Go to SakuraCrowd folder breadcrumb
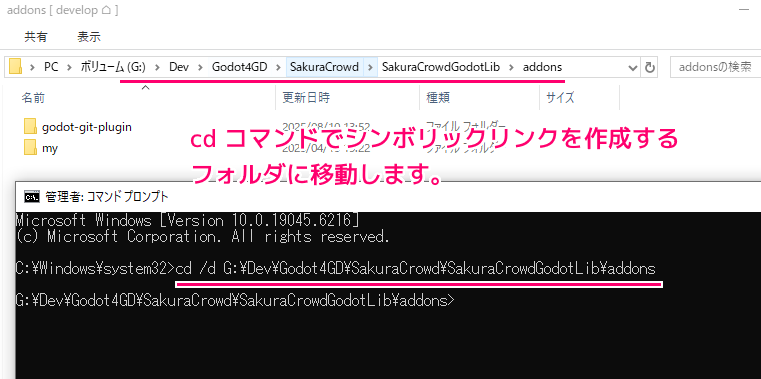This screenshot has width=761, height=379. tap(324, 67)
